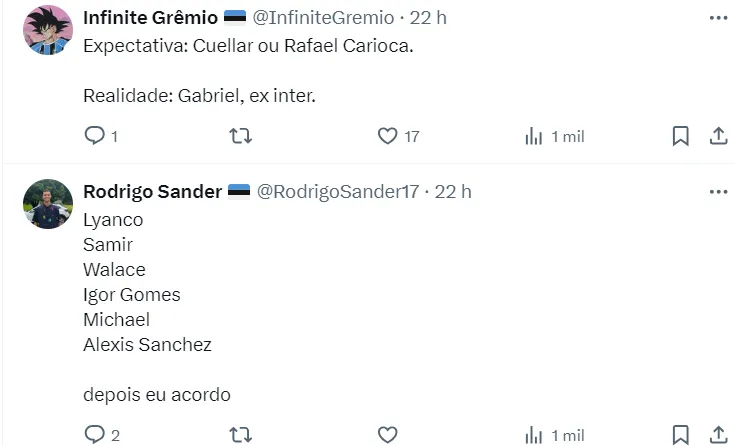This screenshot has width=735, height=446.
Task: Like the Infinite Grêmio tweet
Action: (388, 136)
